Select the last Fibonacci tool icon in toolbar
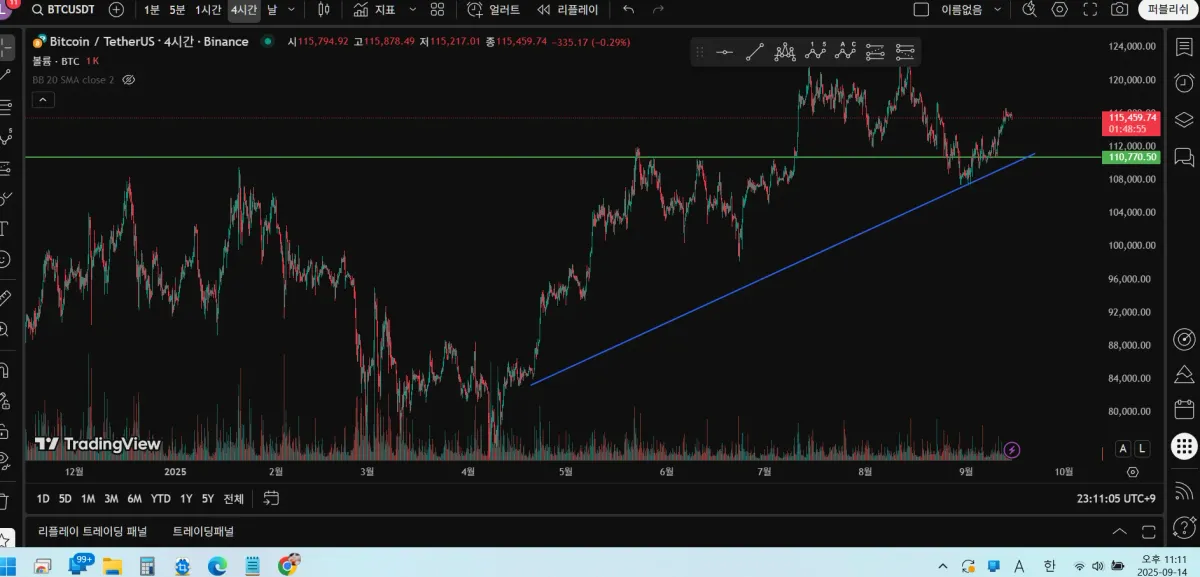 (x=906, y=52)
